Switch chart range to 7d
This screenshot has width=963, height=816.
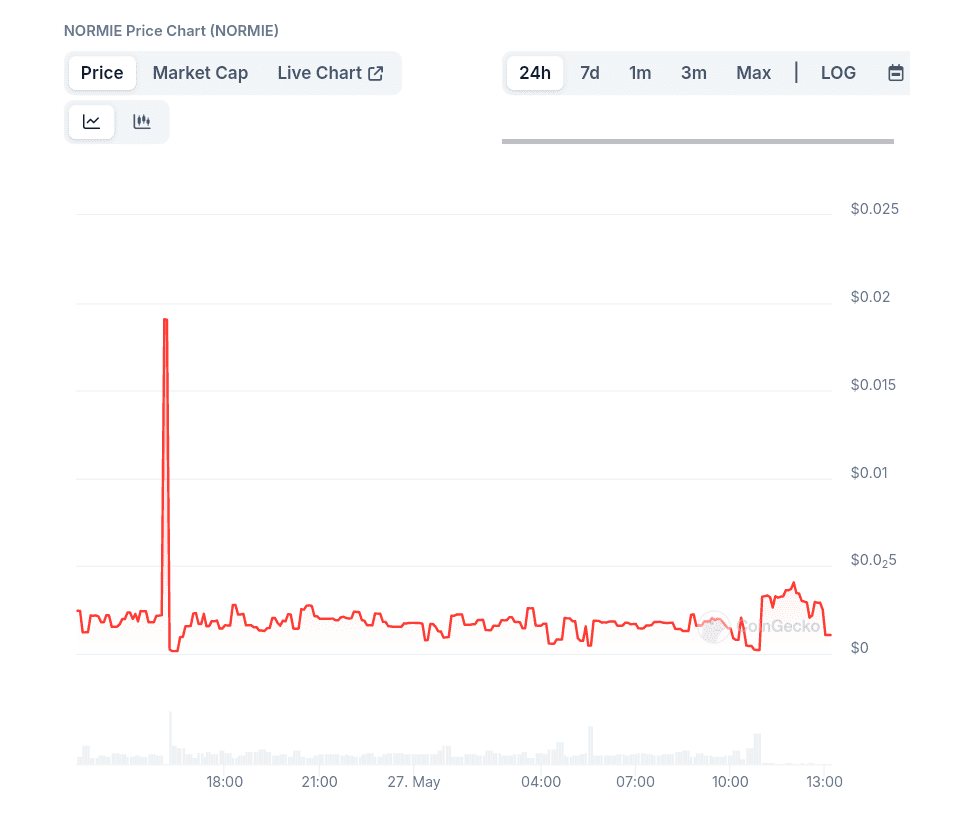pyautogui.click(x=590, y=73)
